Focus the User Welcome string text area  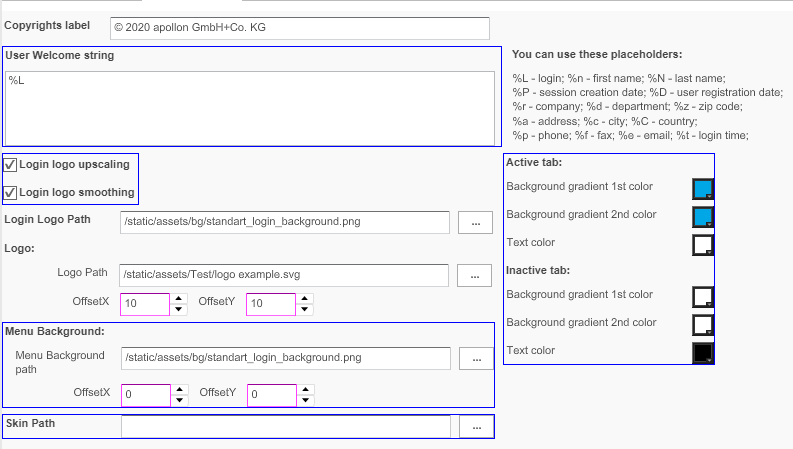pyautogui.click(x=250, y=108)
